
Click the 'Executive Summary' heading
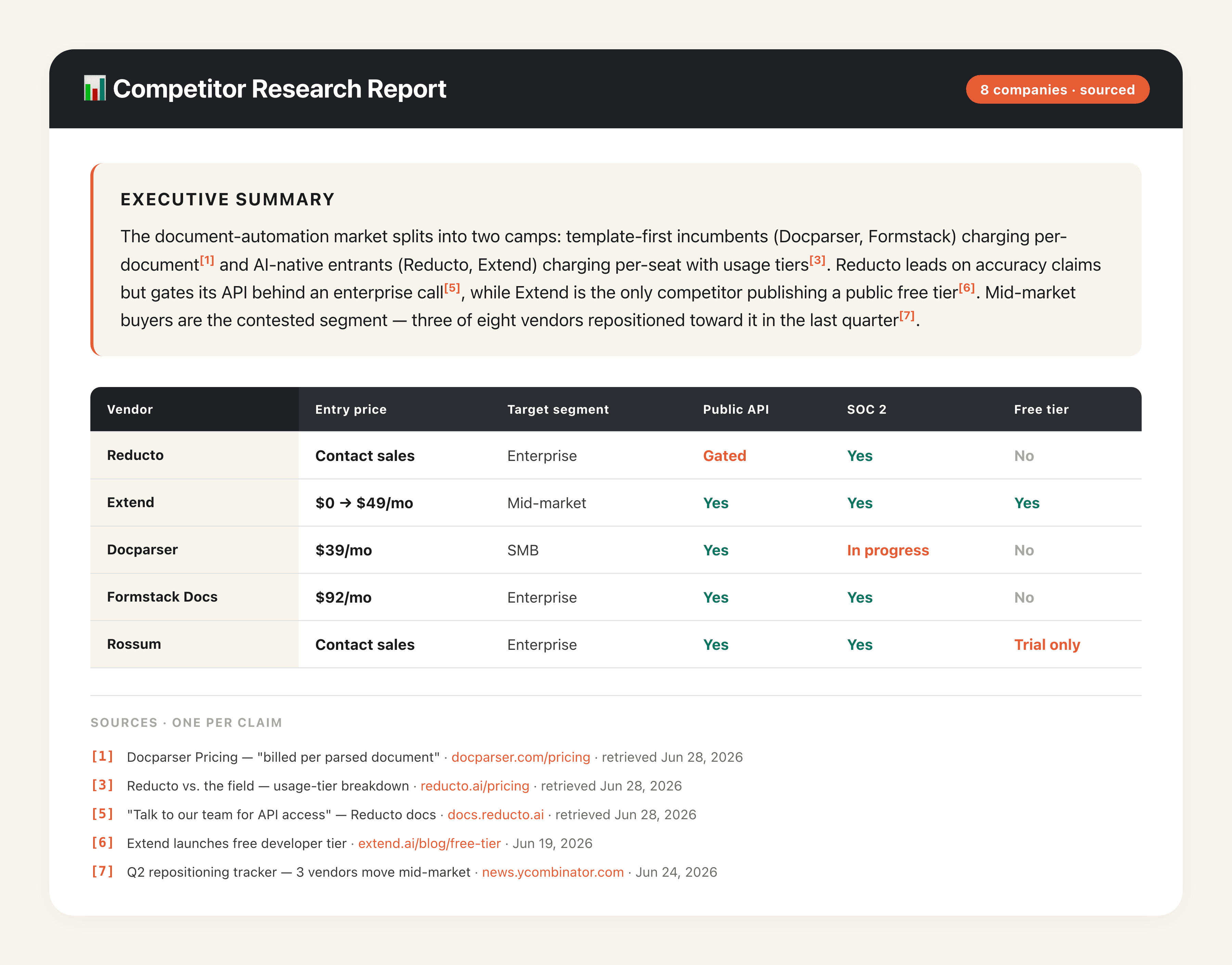click(228, 200)
